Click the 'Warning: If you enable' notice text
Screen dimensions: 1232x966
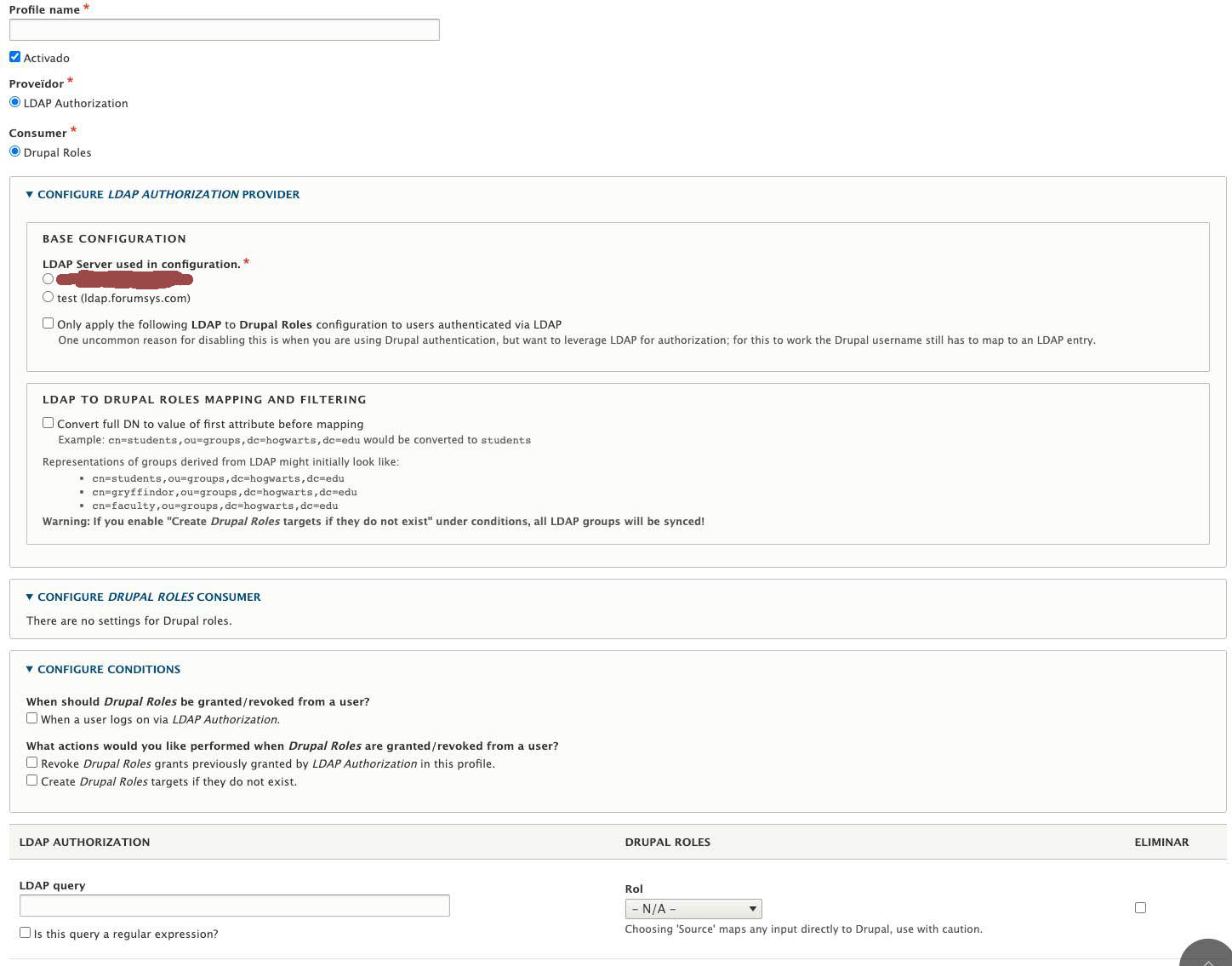coord(374,521)
